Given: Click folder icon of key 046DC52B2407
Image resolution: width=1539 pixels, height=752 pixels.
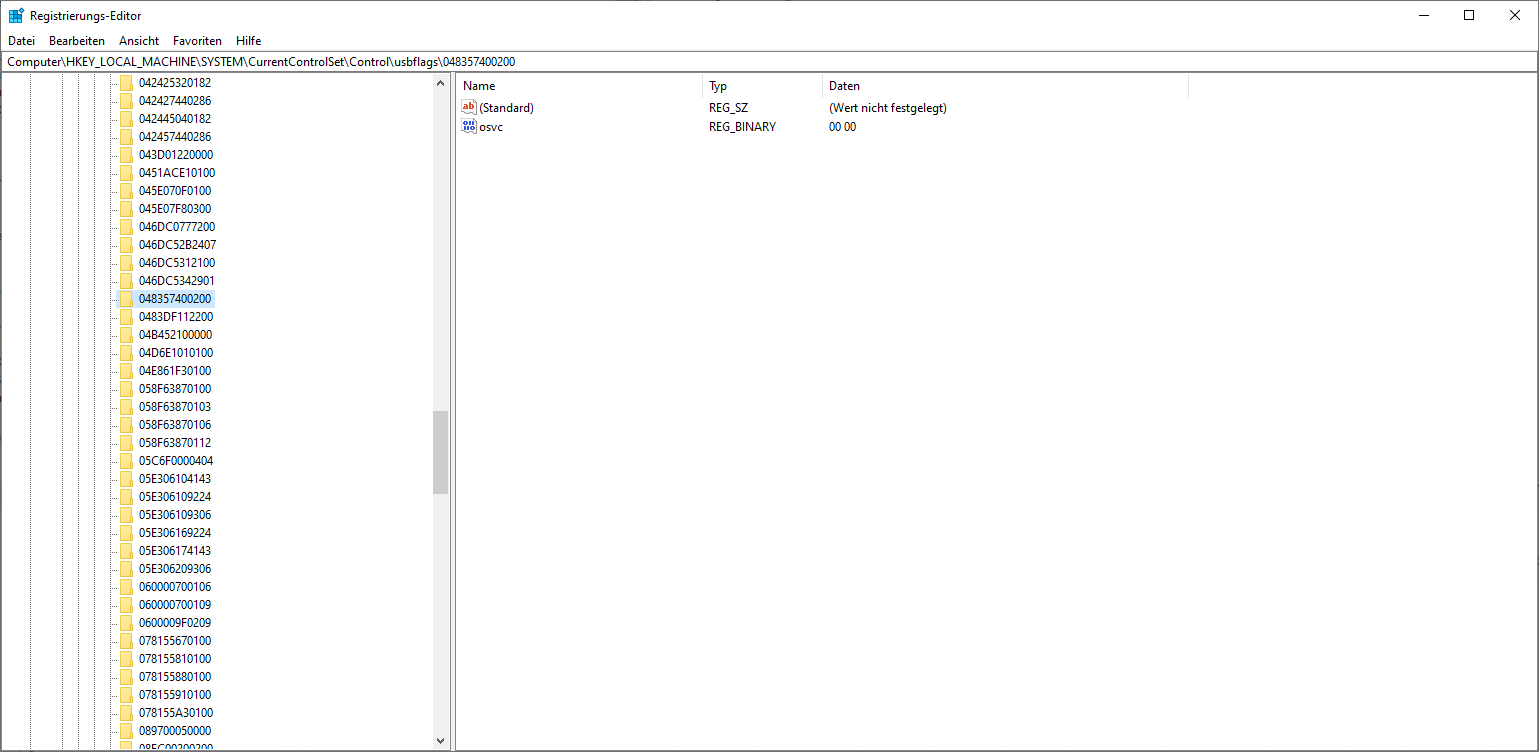Looking at the screenshot, I should pyautogui.click(x=126, y=245).
